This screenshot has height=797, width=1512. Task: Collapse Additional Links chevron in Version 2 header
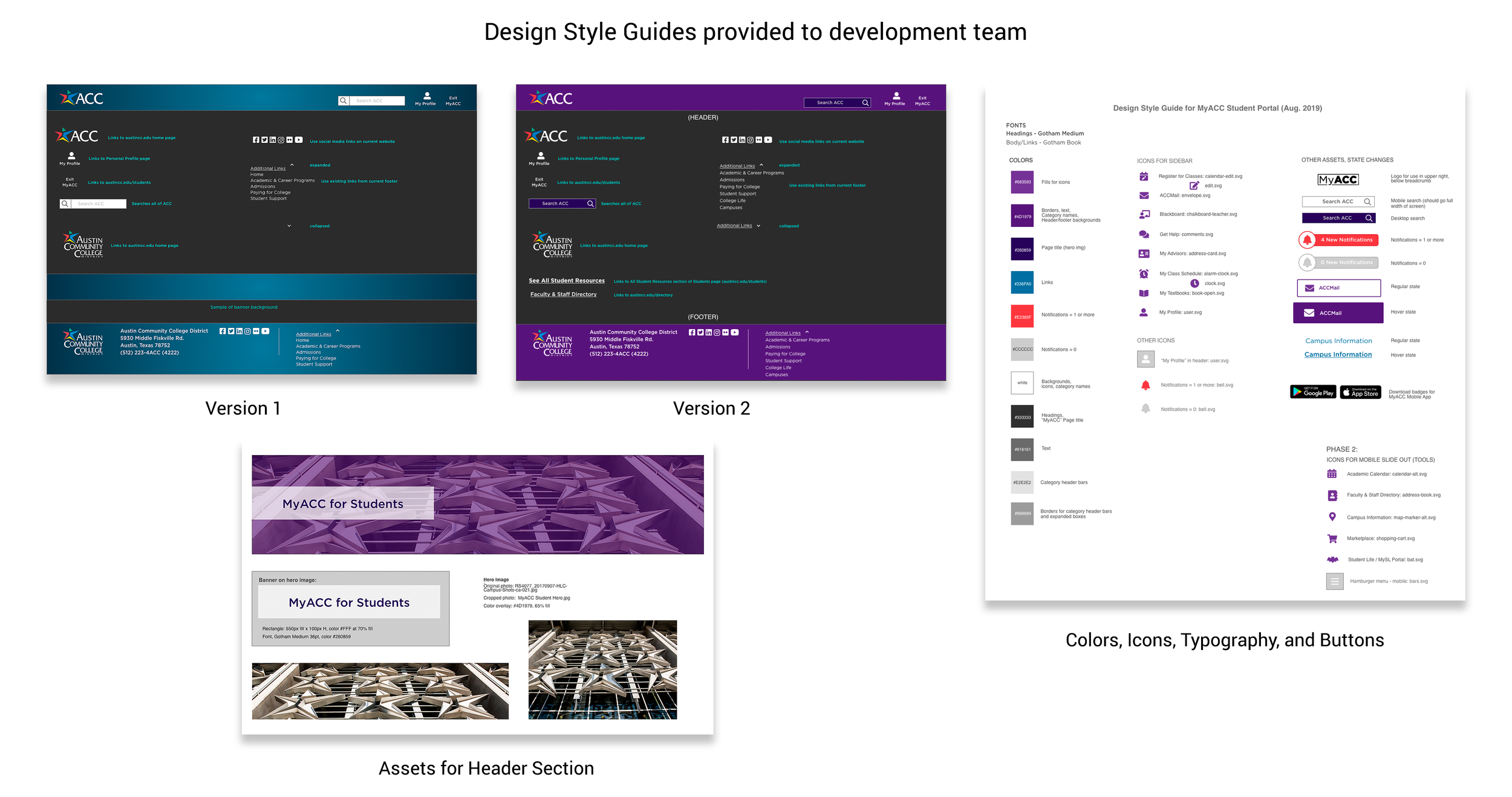click(x=761, y=165)
